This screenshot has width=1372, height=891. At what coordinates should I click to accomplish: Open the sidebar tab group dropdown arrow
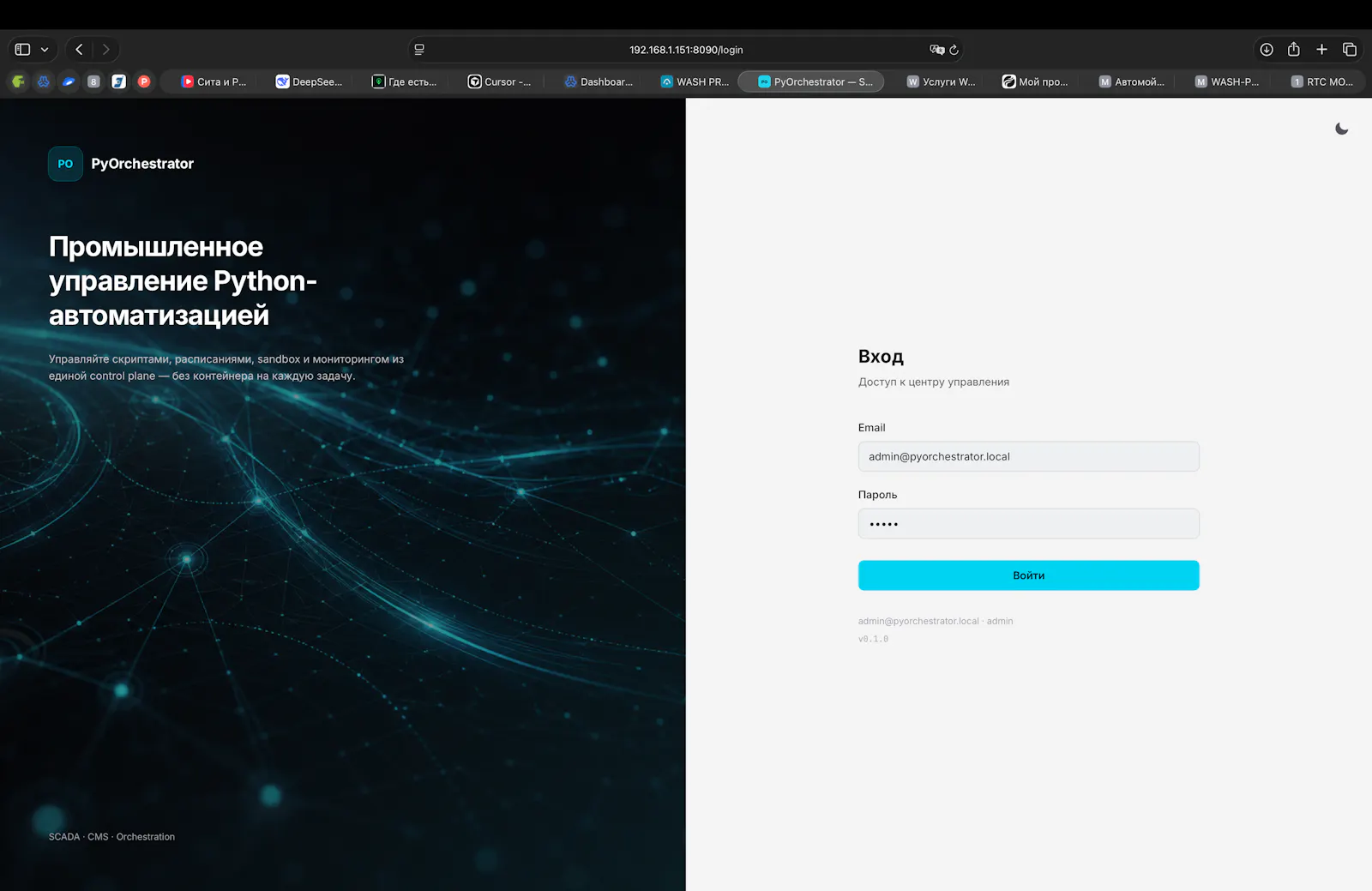pyautogui.click(x=45, y=50)
